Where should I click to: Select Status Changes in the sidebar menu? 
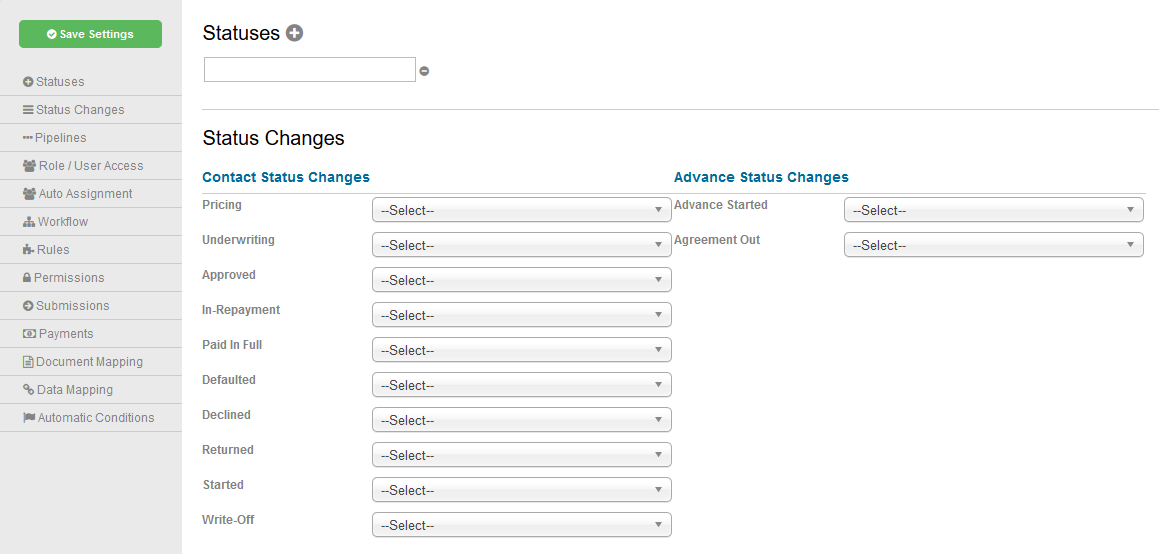click(90, 109)
